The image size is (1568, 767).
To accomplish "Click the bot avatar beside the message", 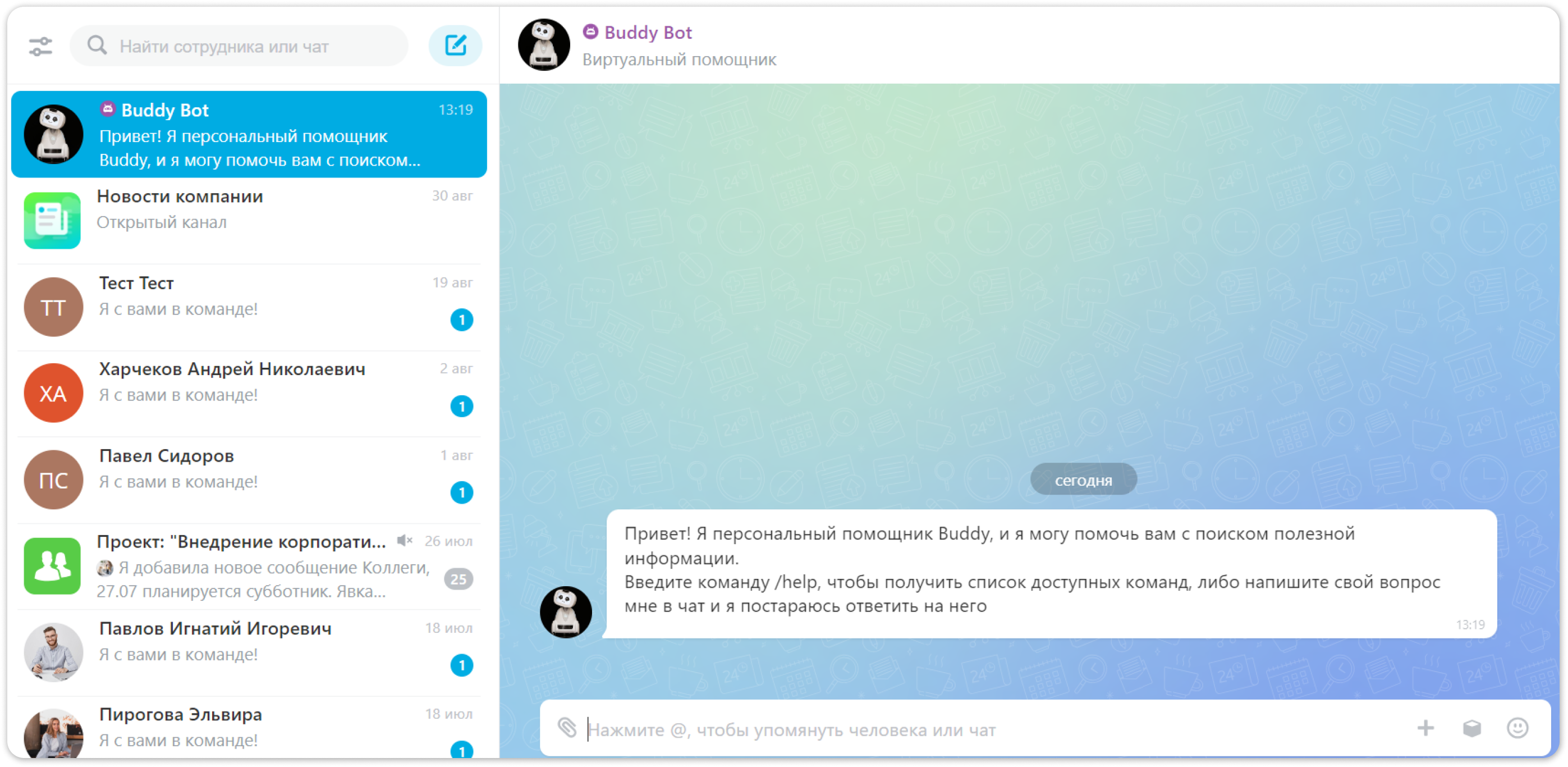I will [566, 613].
